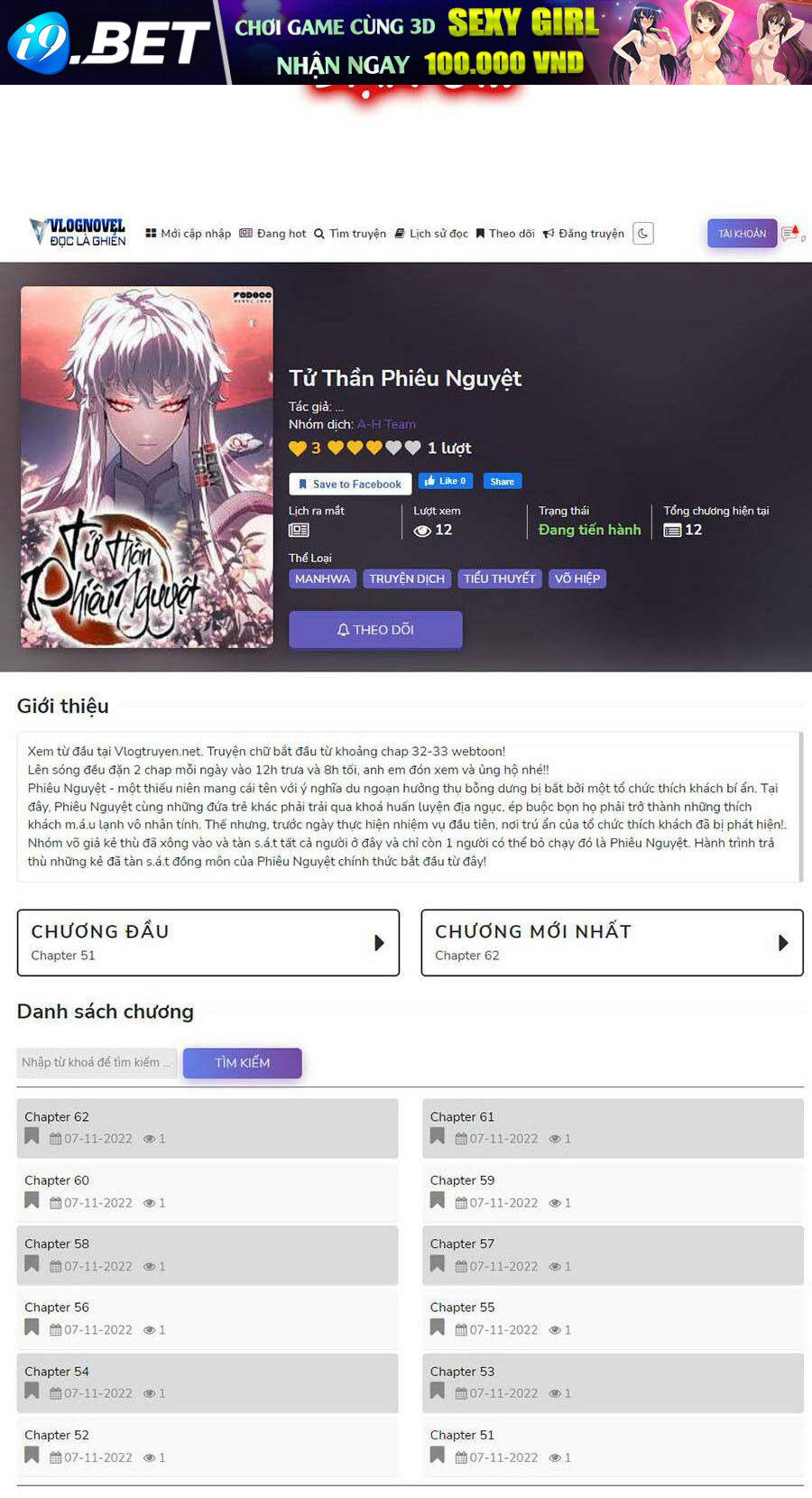The image size is (812, 1498).
Task: Toggle dark mode moon icon
Action: (x=643, y=234)
